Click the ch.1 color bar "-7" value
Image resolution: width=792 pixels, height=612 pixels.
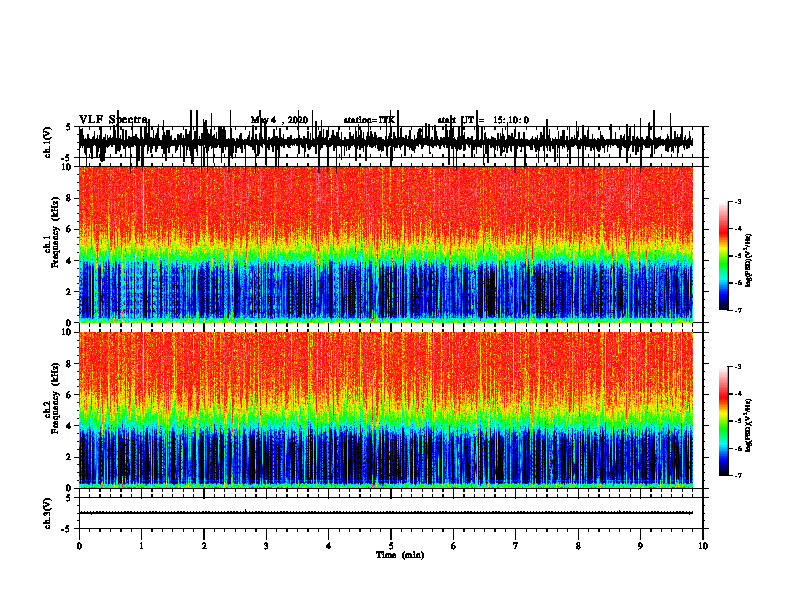738,310
